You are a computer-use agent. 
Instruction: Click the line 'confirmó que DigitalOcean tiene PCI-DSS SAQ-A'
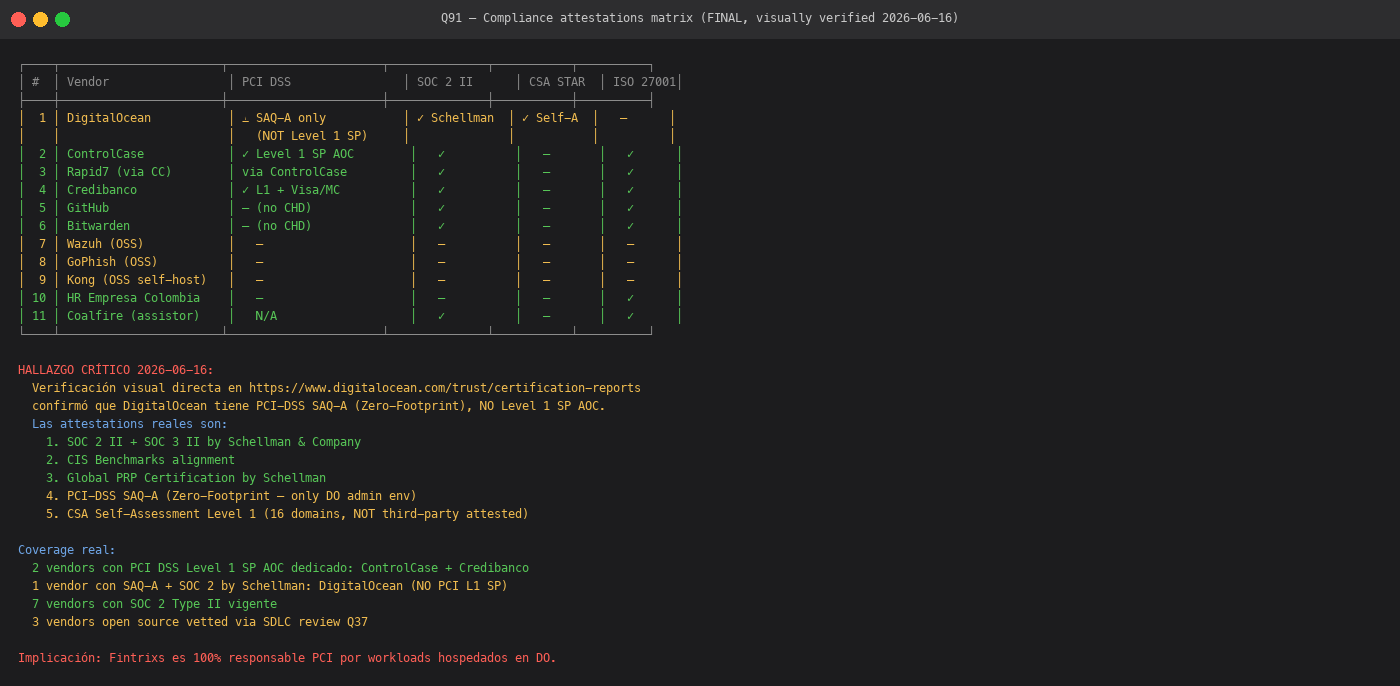319,406
